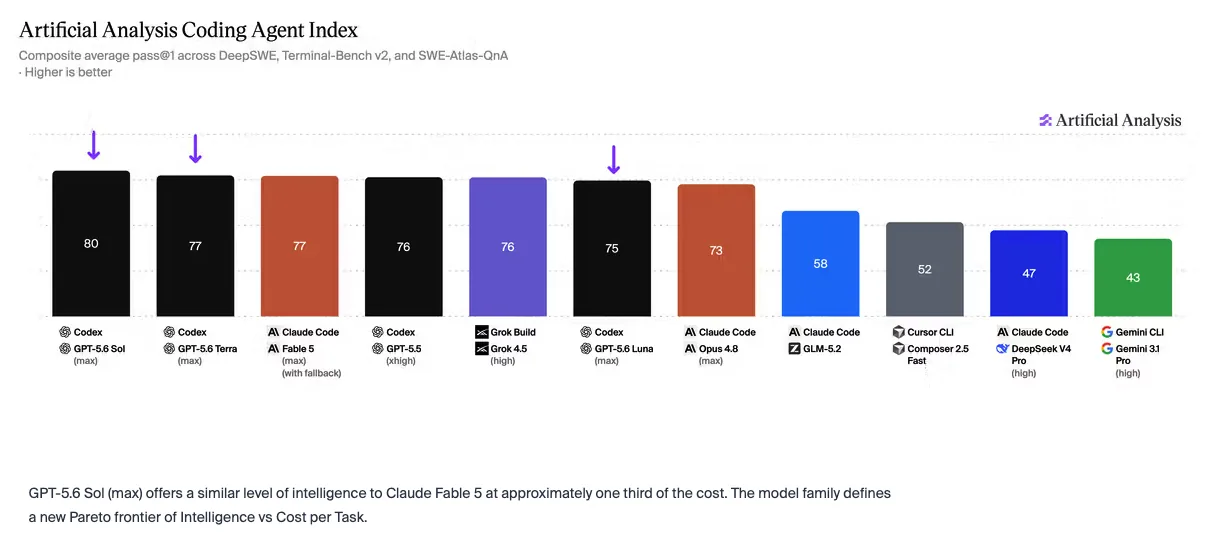This screenshot has width=1209, height=539.
Task: Click the Artificial Analysis Coding Agent Index title
Action: click(x=188, y=31)
